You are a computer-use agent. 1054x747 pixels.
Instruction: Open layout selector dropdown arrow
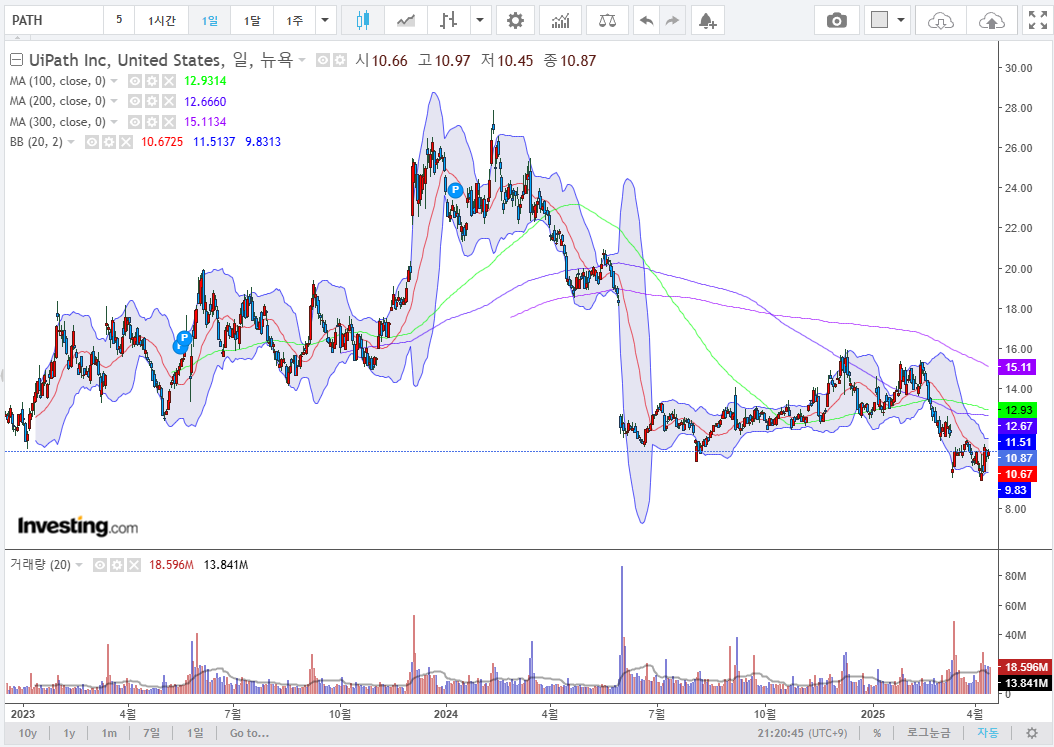(901, 20)
